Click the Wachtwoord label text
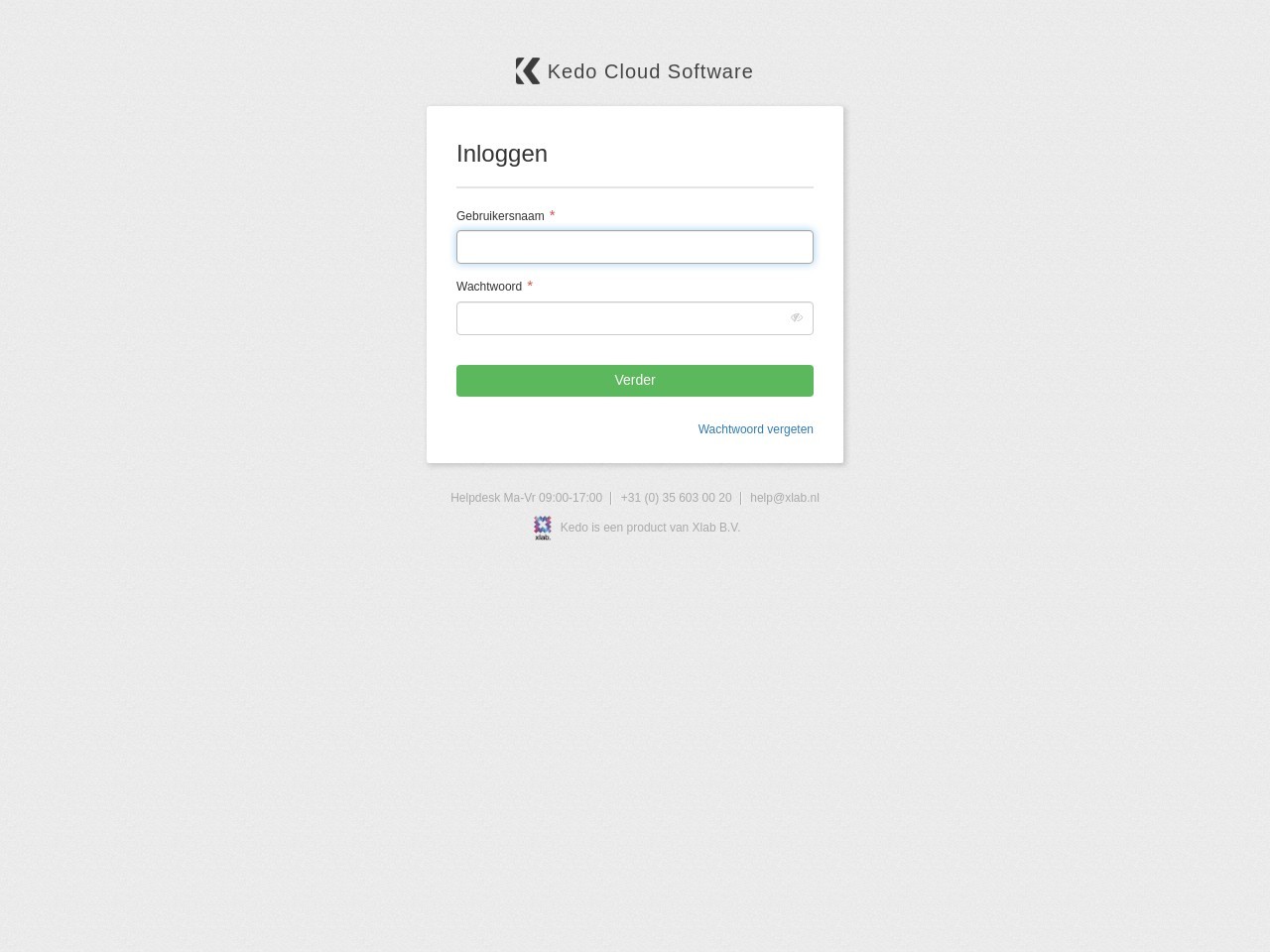This screenshot has height=952, width=1270. pos(489,287)
